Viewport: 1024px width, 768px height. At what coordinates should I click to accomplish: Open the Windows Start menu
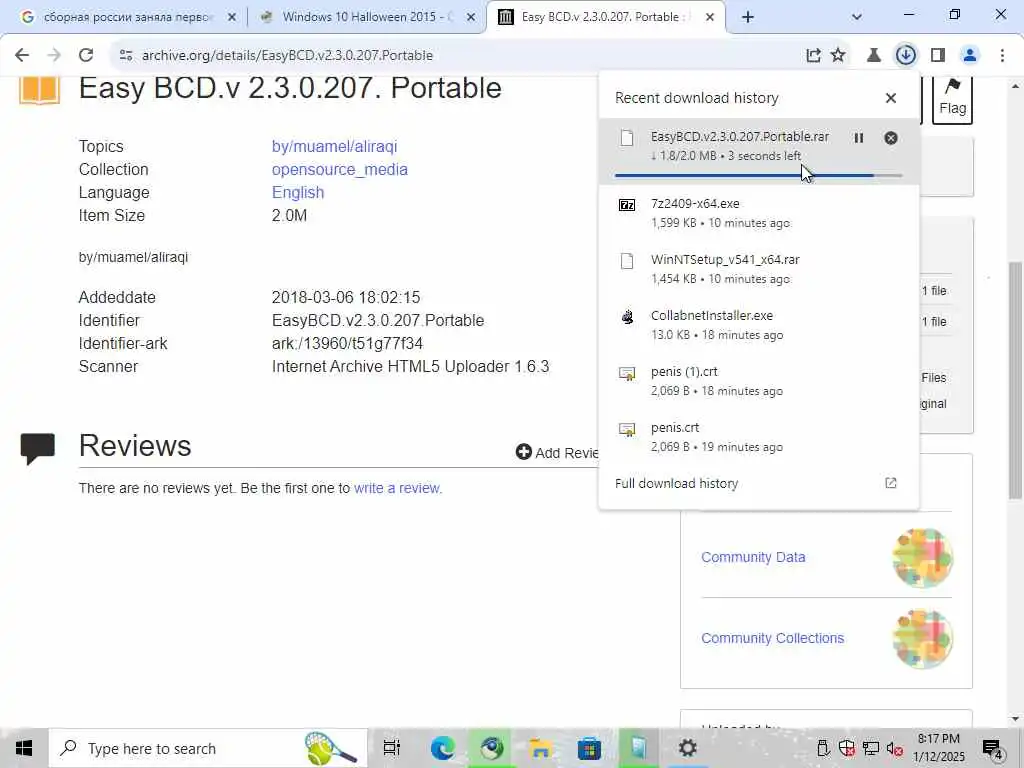(x=24, y=748)
